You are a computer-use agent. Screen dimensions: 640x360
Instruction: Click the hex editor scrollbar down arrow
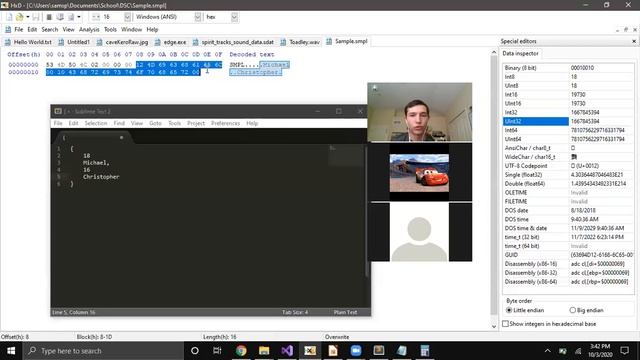coord(494,327)
